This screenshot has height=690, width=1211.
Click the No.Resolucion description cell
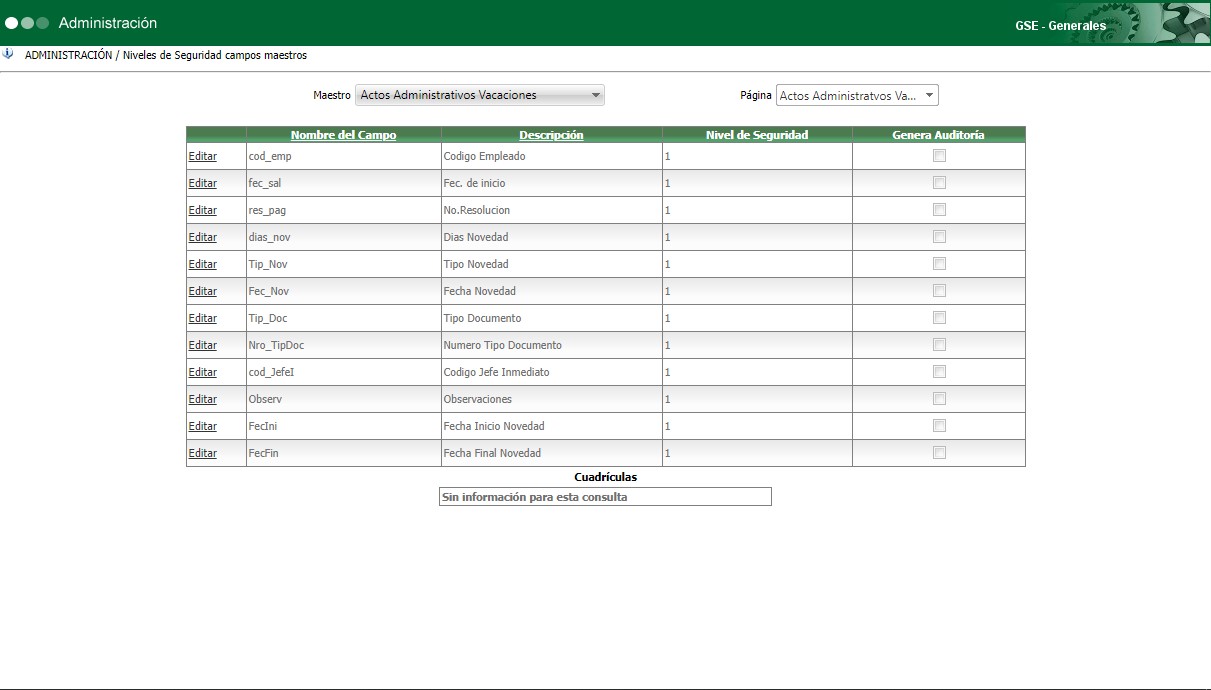tap(551, 210)
